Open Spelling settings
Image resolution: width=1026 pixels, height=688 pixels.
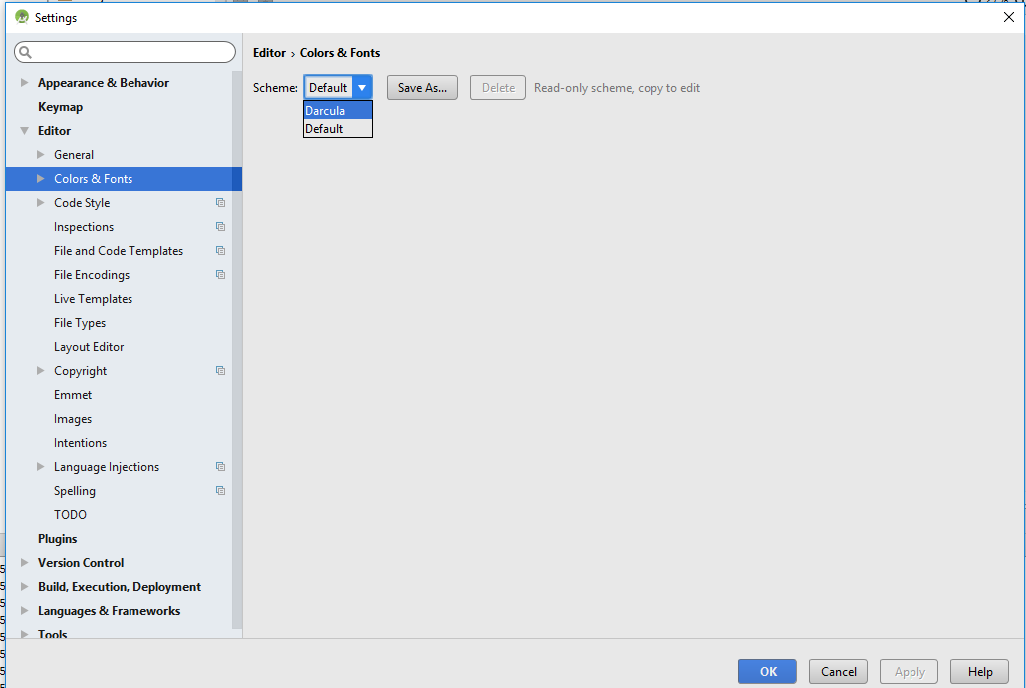click(x=75, y=491)
